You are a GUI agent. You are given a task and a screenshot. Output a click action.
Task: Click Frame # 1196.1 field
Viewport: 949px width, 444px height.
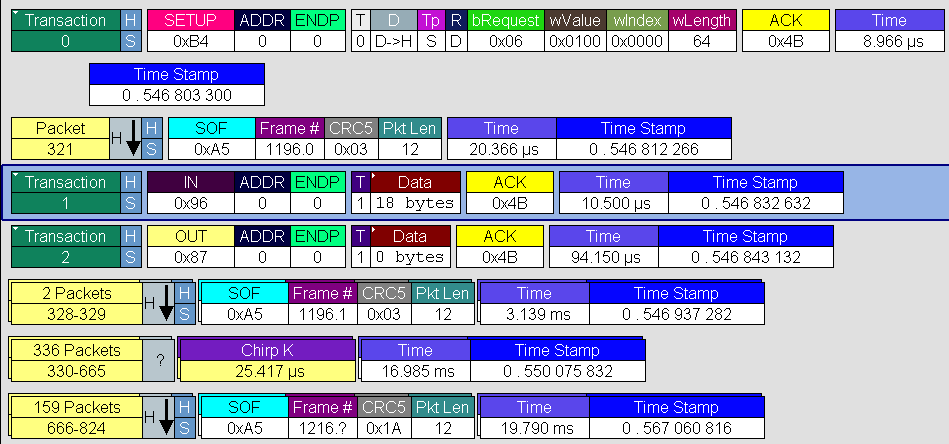[x=323, y=304]
